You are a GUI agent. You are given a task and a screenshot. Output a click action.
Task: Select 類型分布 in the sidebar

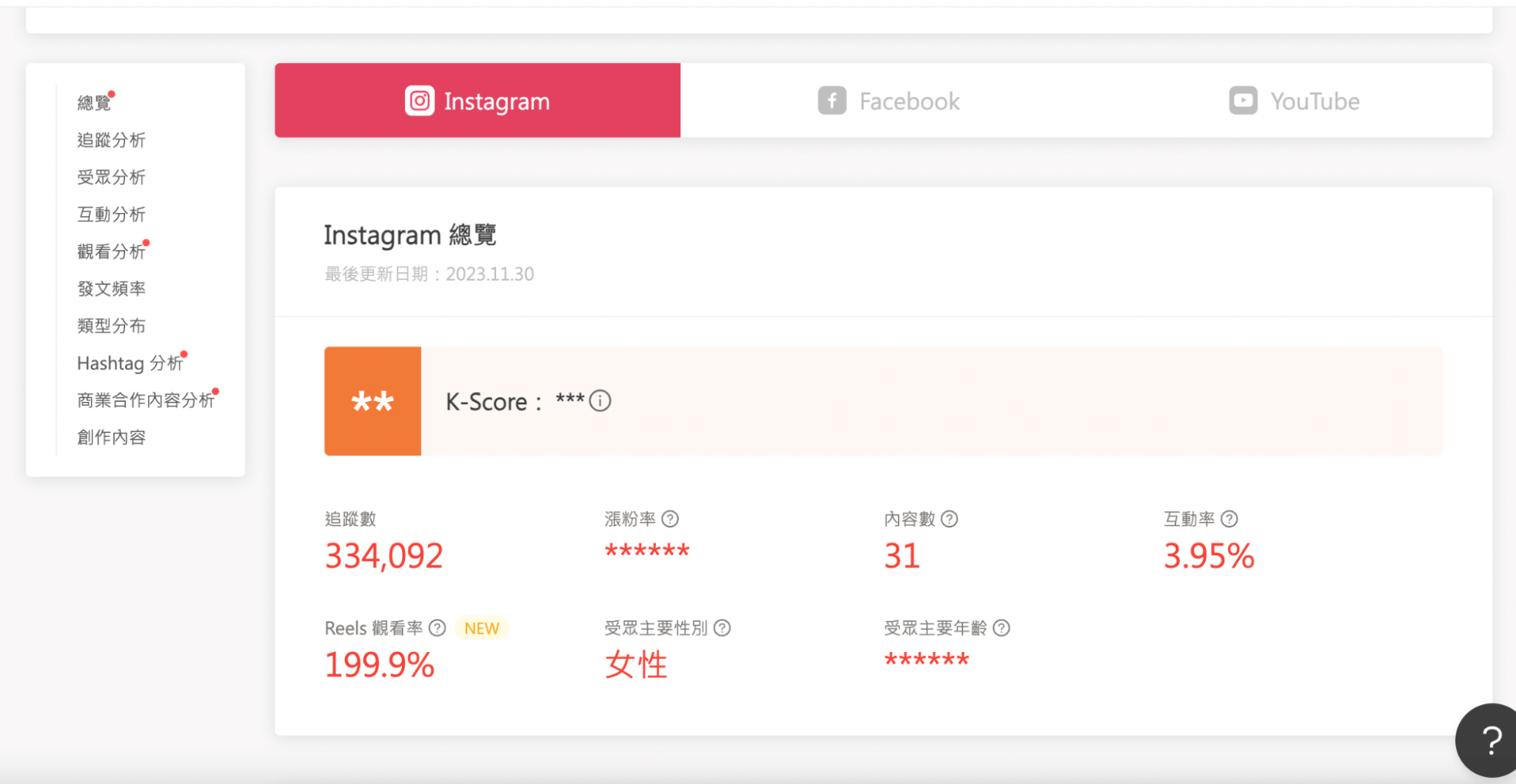pyautogui.click(x=111, y=326)
